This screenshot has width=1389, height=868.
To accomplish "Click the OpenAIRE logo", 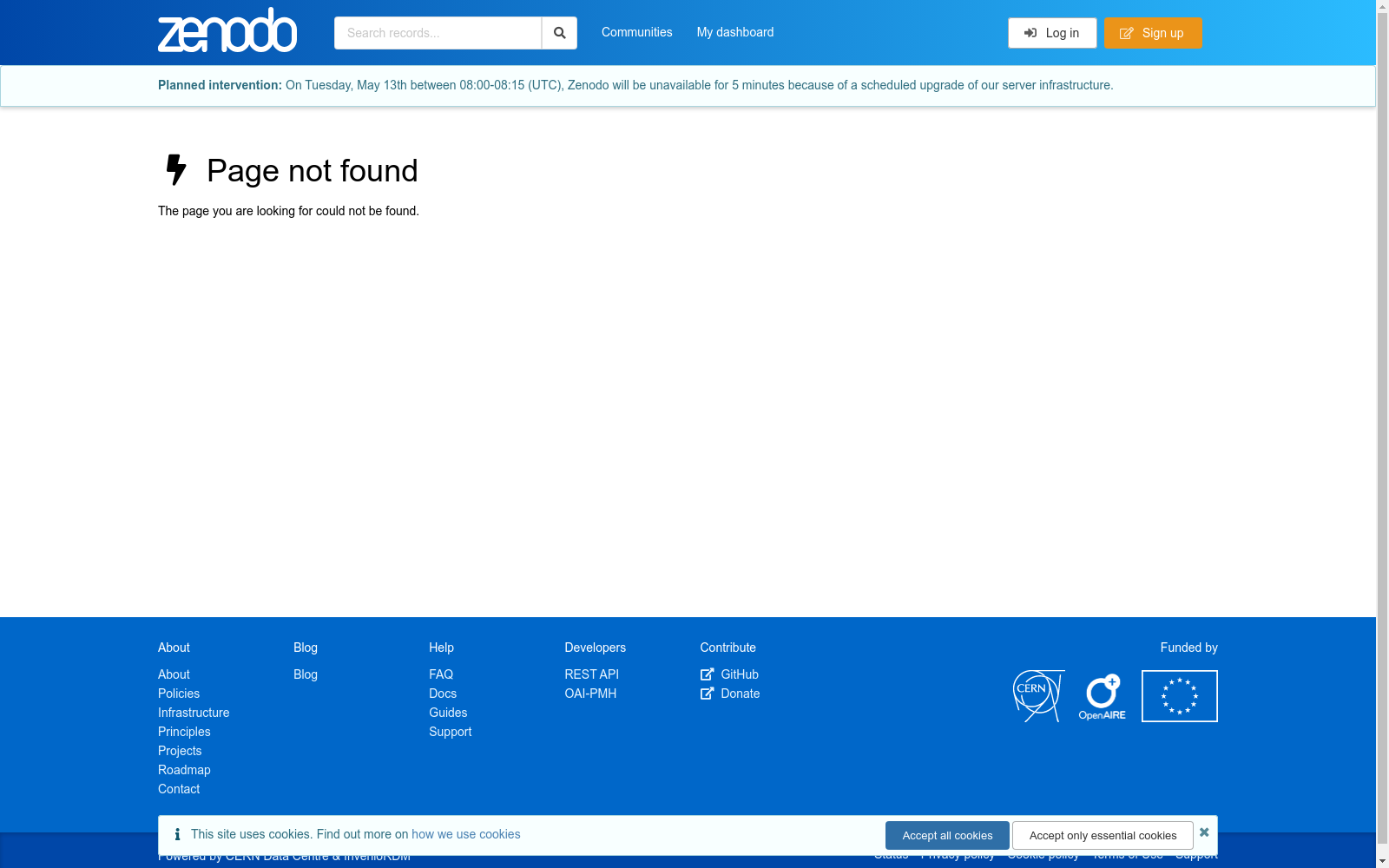I will click(1103, 697).
